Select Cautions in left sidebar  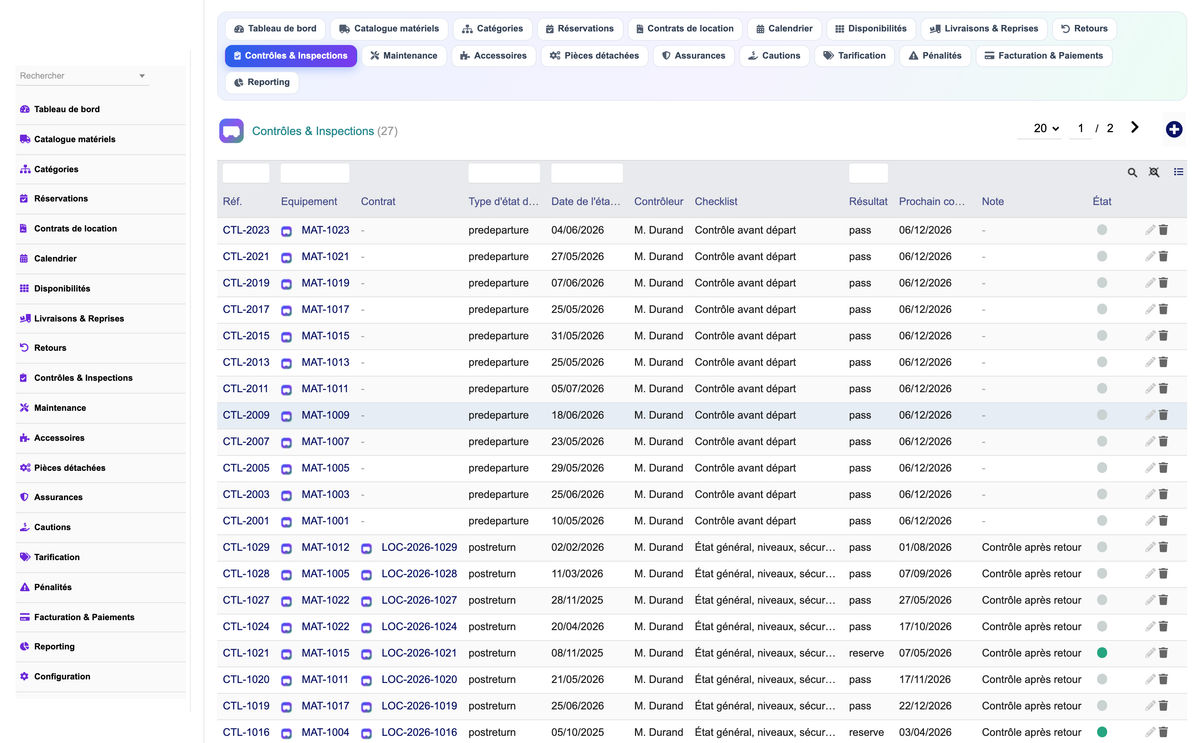[x=100, y=527]
